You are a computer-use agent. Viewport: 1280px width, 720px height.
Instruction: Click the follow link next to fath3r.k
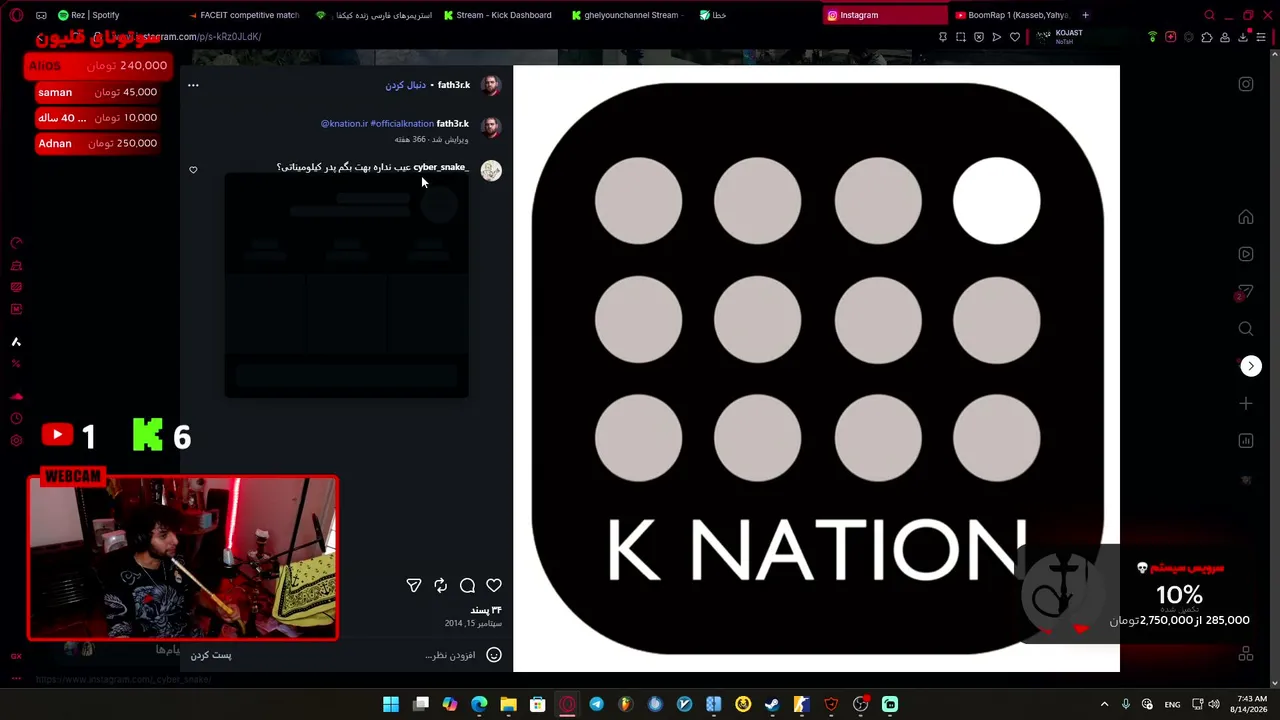(406, 85)
